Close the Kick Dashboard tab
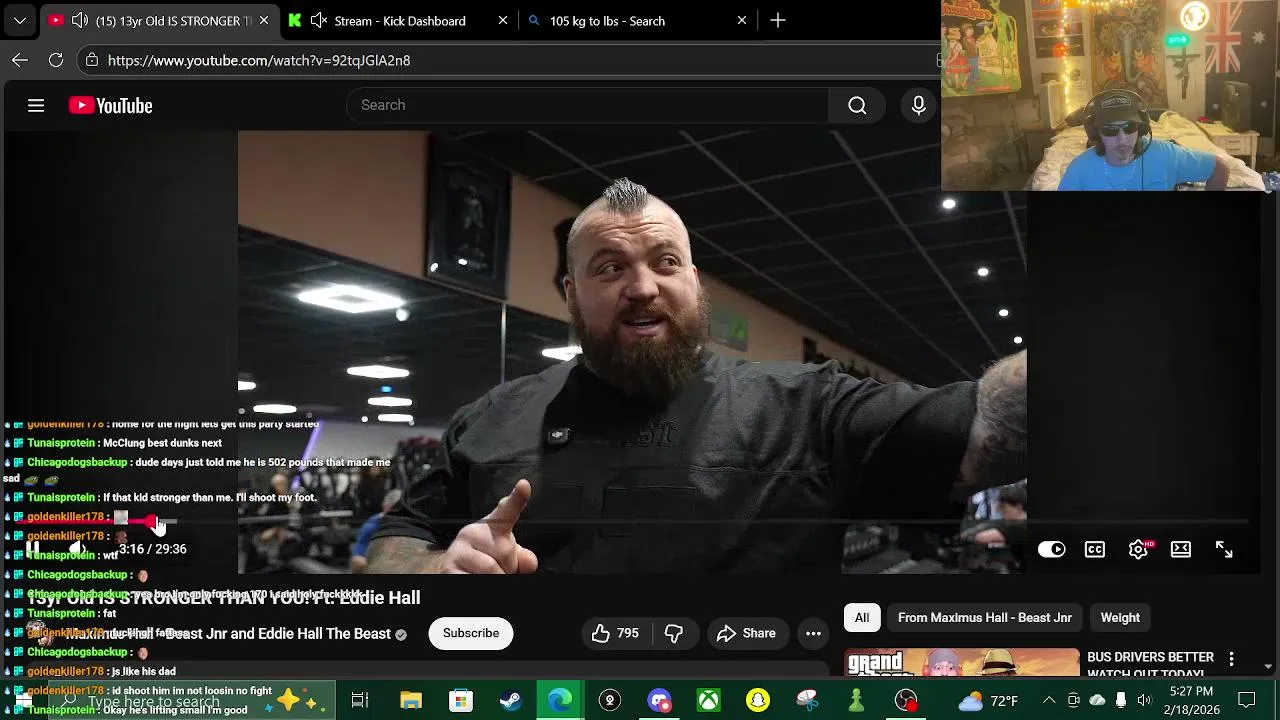This screenshot has height=720, width=1280. pos(503,20)
